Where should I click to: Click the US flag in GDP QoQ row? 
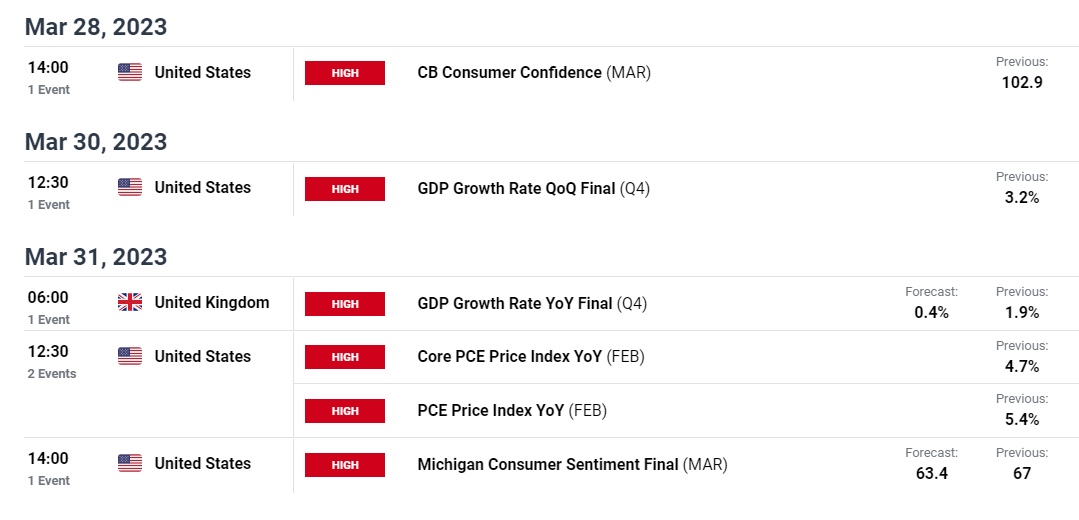(x=129, y=187)
